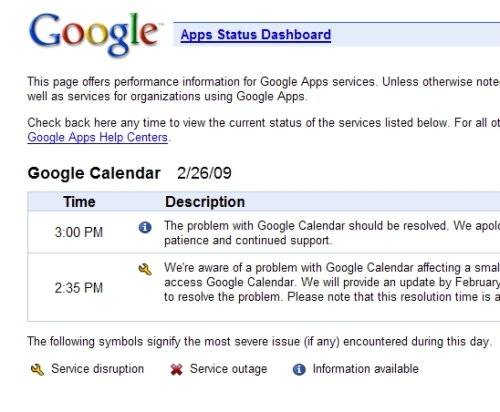Click the 3:00 PM time cell

[x=79, y=232]
